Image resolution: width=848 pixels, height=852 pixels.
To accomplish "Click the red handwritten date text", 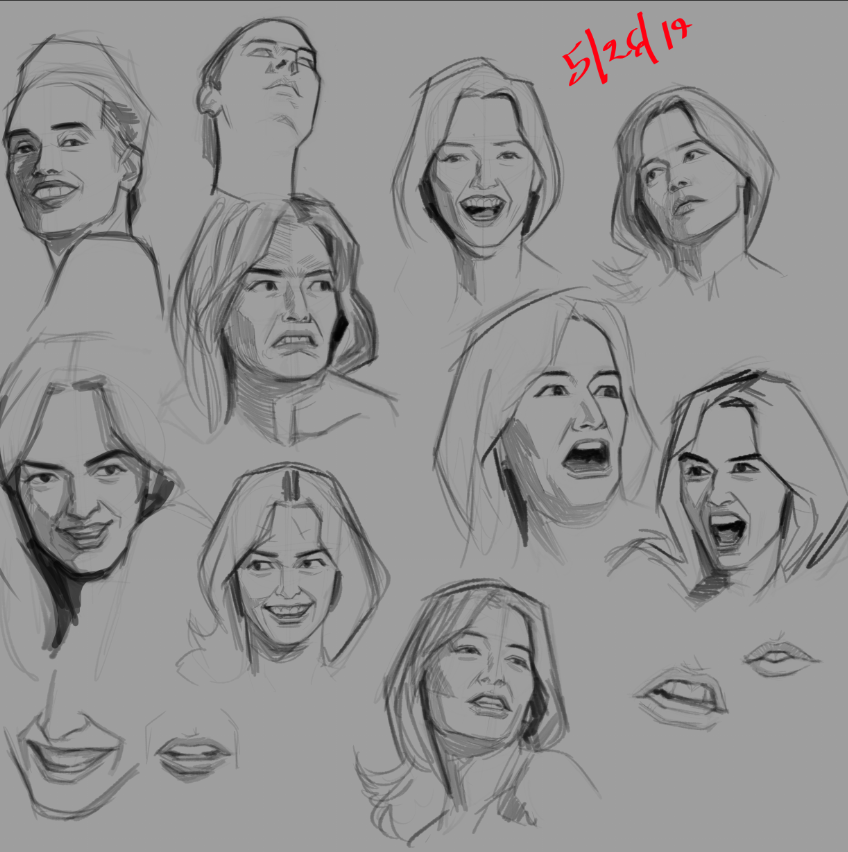I will click(x=624, y=55).
